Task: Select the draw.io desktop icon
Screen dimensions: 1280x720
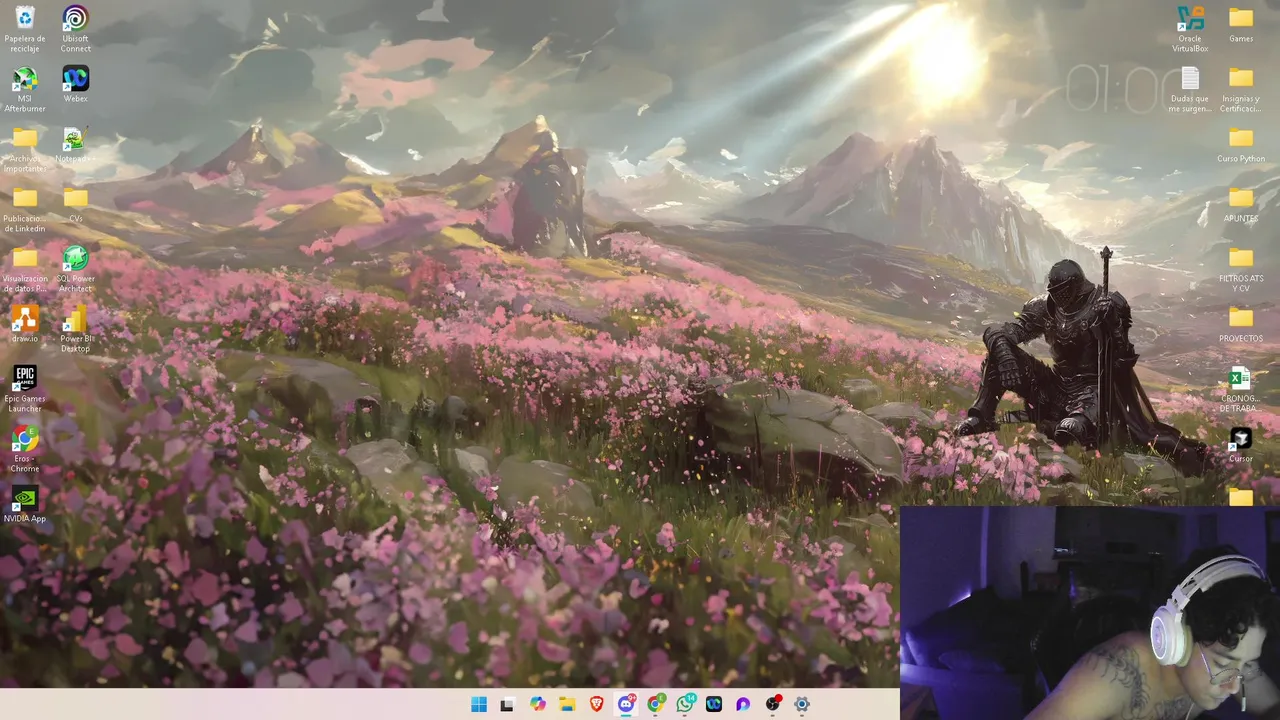Action: pos(25,324)
